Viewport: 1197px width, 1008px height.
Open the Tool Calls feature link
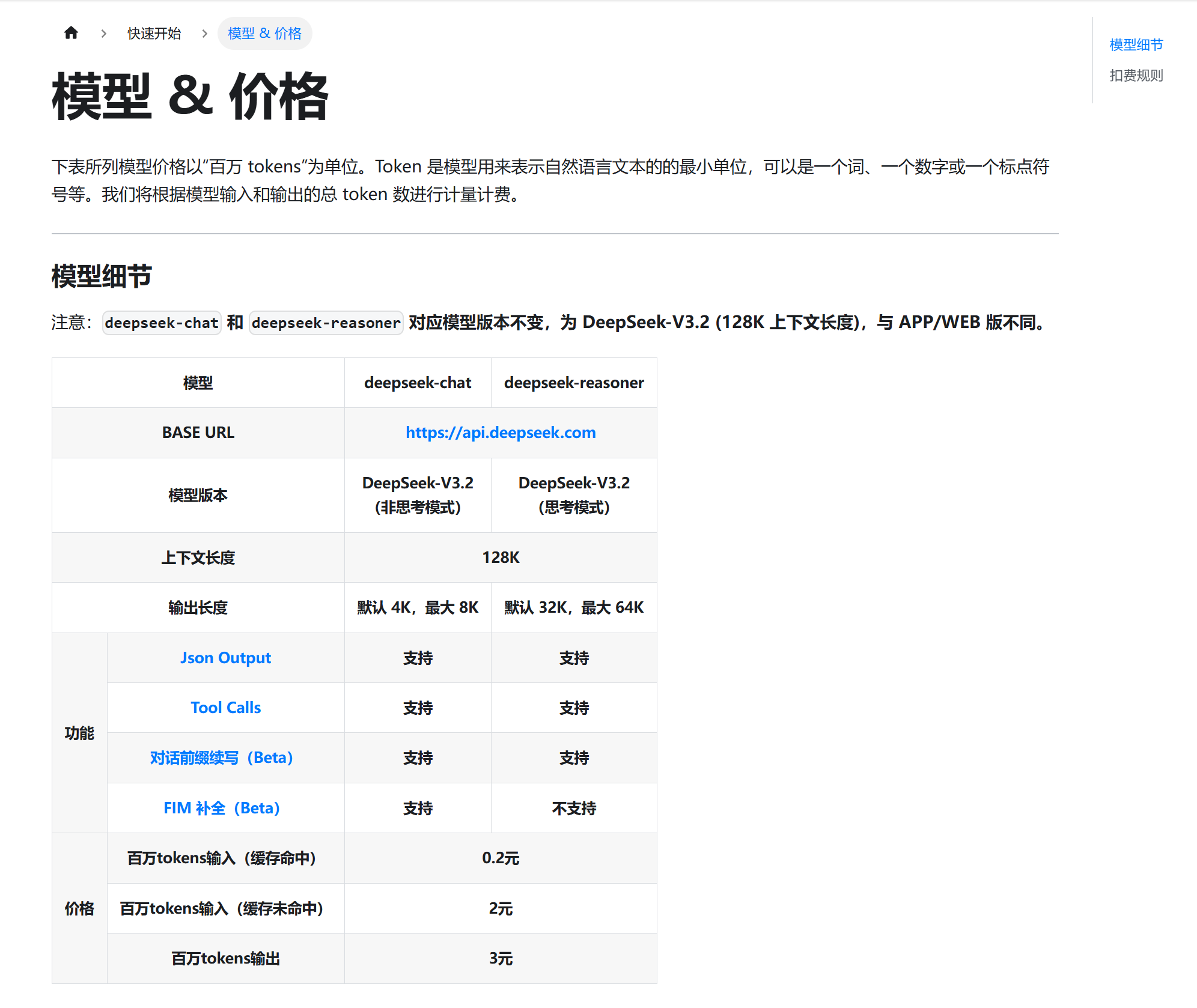tap(225, 708)
